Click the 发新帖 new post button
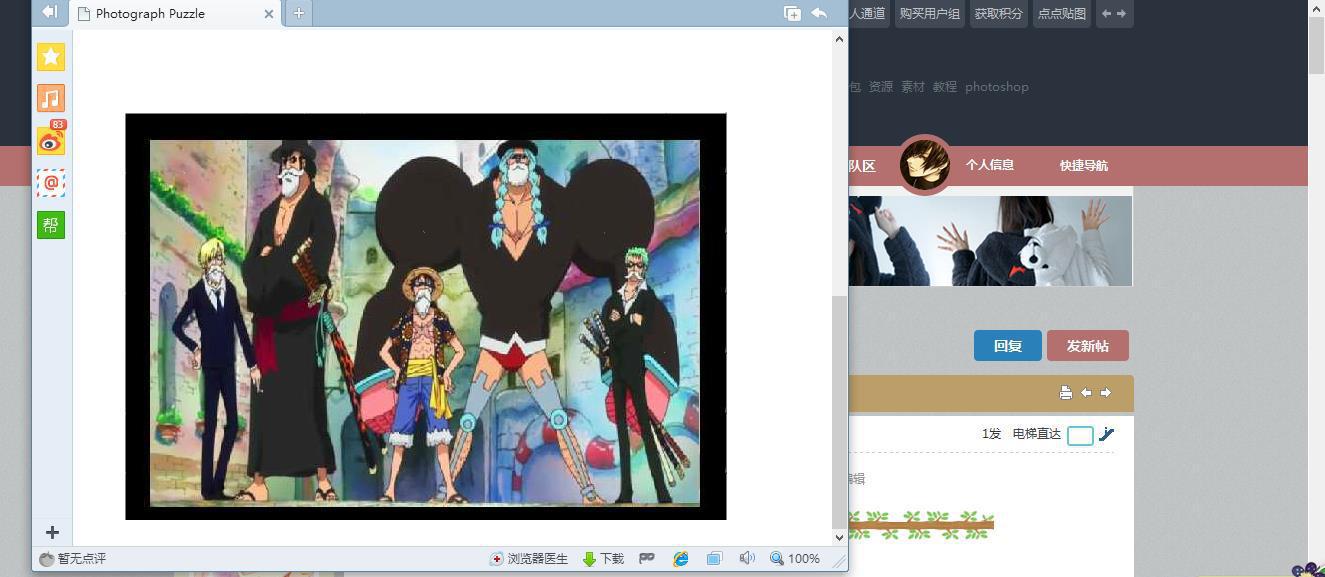The width and height of the screenshot is (1325, 577). point(1087,346)
